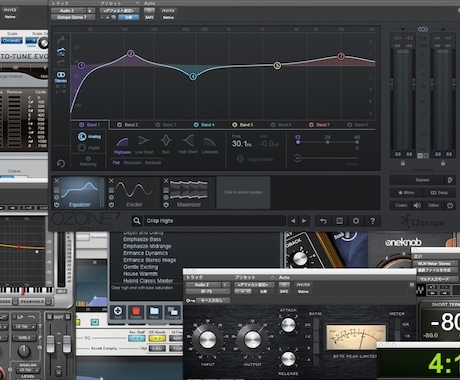Toggle Band 5 power
Image resolution: width=460 pixels, height=380 pixels.
235,125
